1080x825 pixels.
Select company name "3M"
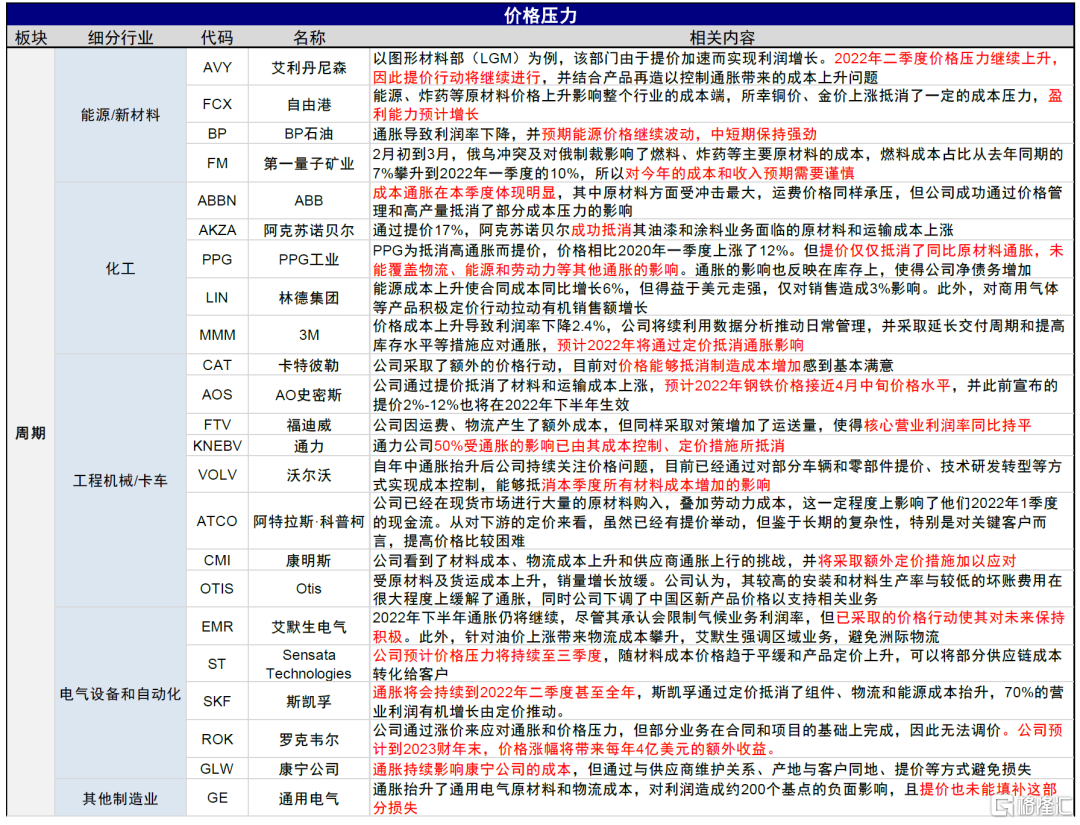pyautogui.click(x=309, y=335)
